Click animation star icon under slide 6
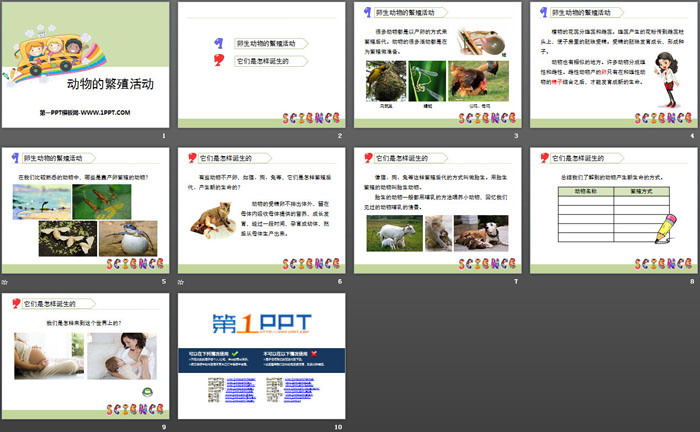The image size is (700, 432). pyautogui.click(x=181, y=282)
